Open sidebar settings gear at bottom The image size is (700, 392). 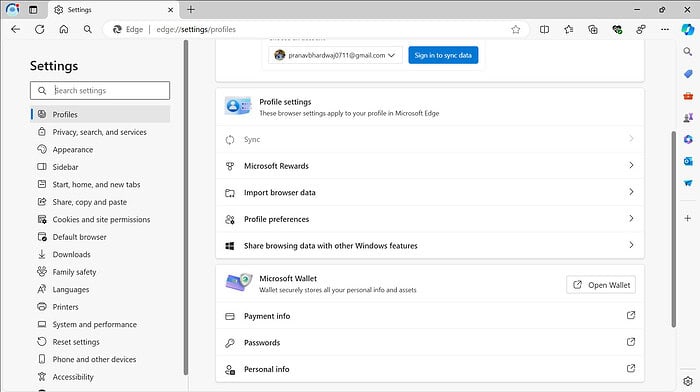pyautogui.click(x=688, y=381)
